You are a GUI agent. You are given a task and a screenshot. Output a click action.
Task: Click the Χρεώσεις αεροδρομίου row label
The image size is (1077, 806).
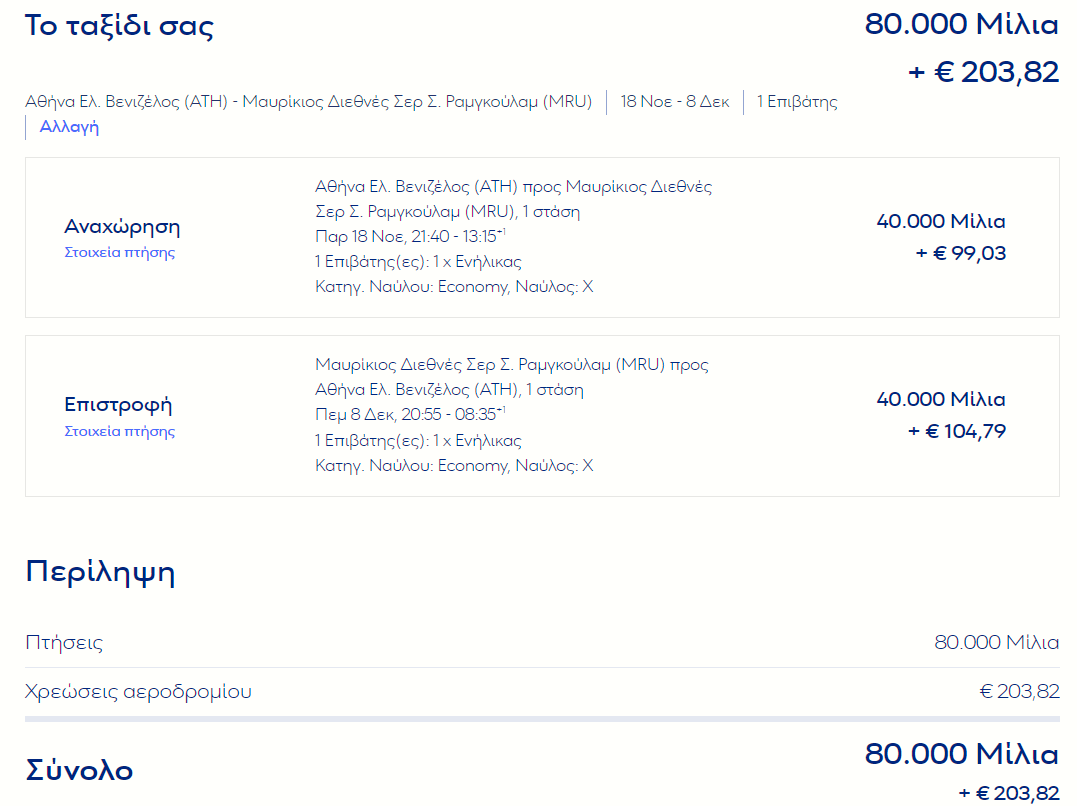point(138,691)
